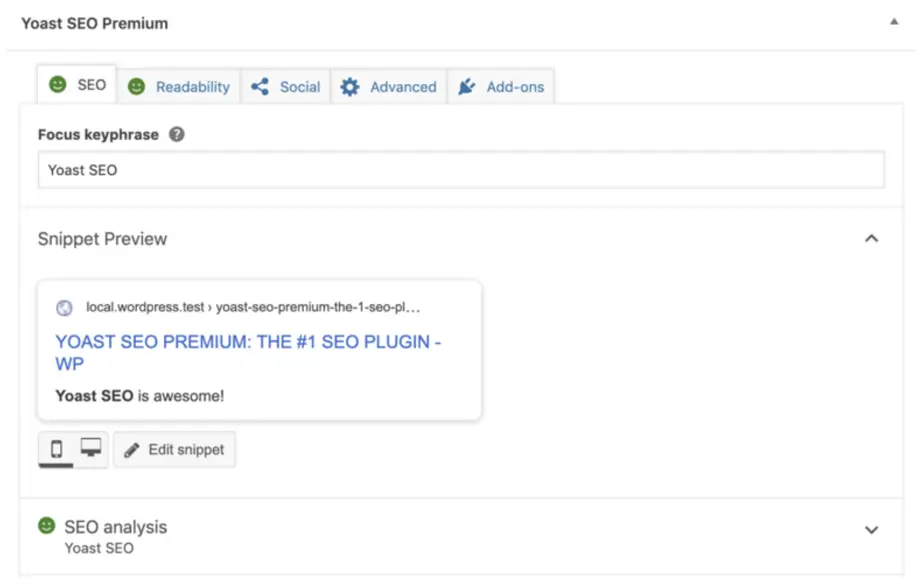The height and width of the screenshot is (585, 921).
Task: Collapse the Snippet Preview section chevron
Action: pyautogui.click(x=872, y=238)
